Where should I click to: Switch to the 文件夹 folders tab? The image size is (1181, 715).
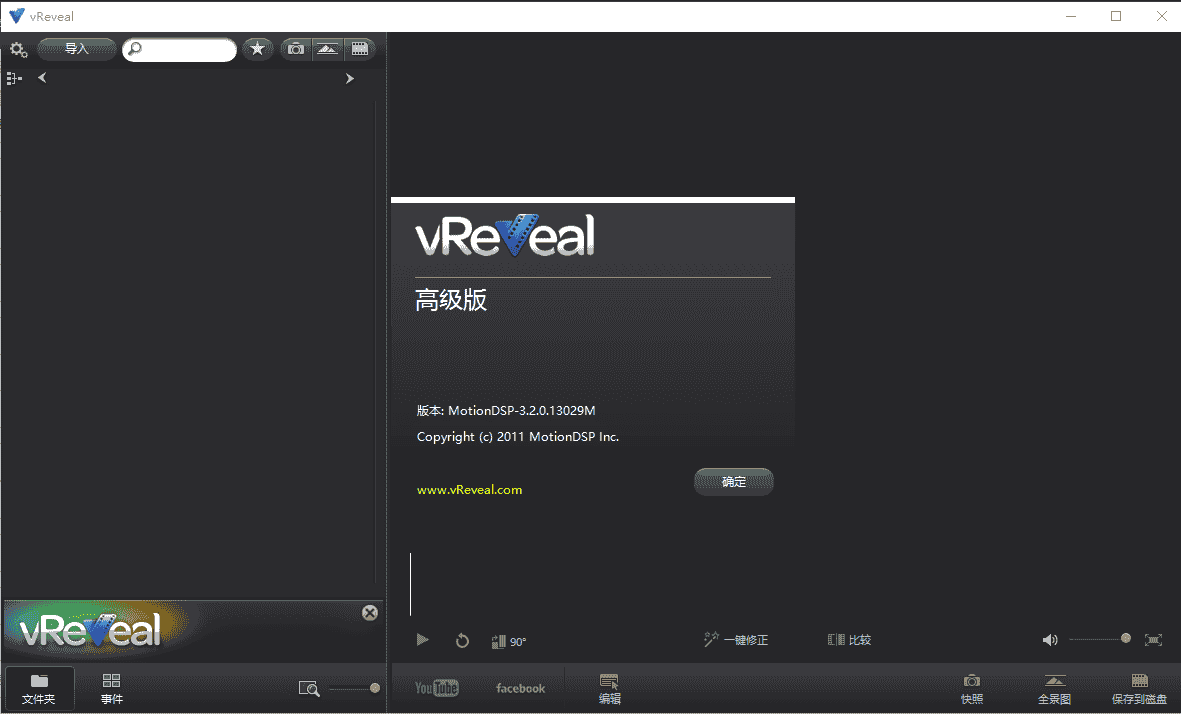click(x=39, y=688)
